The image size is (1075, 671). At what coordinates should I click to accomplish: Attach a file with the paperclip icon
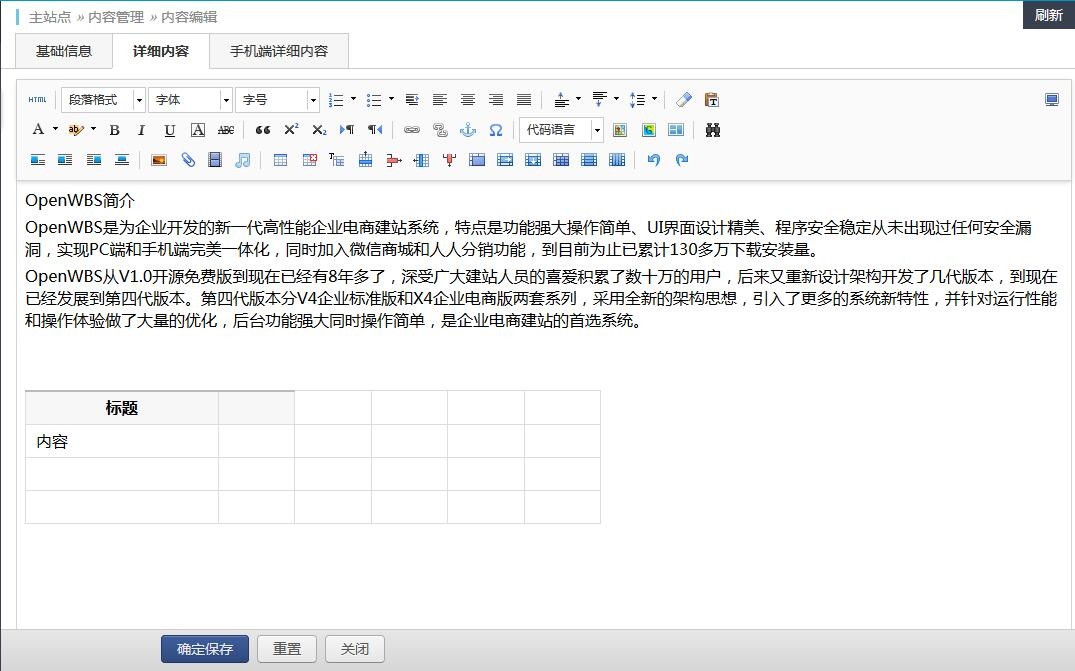pos(188,160)
